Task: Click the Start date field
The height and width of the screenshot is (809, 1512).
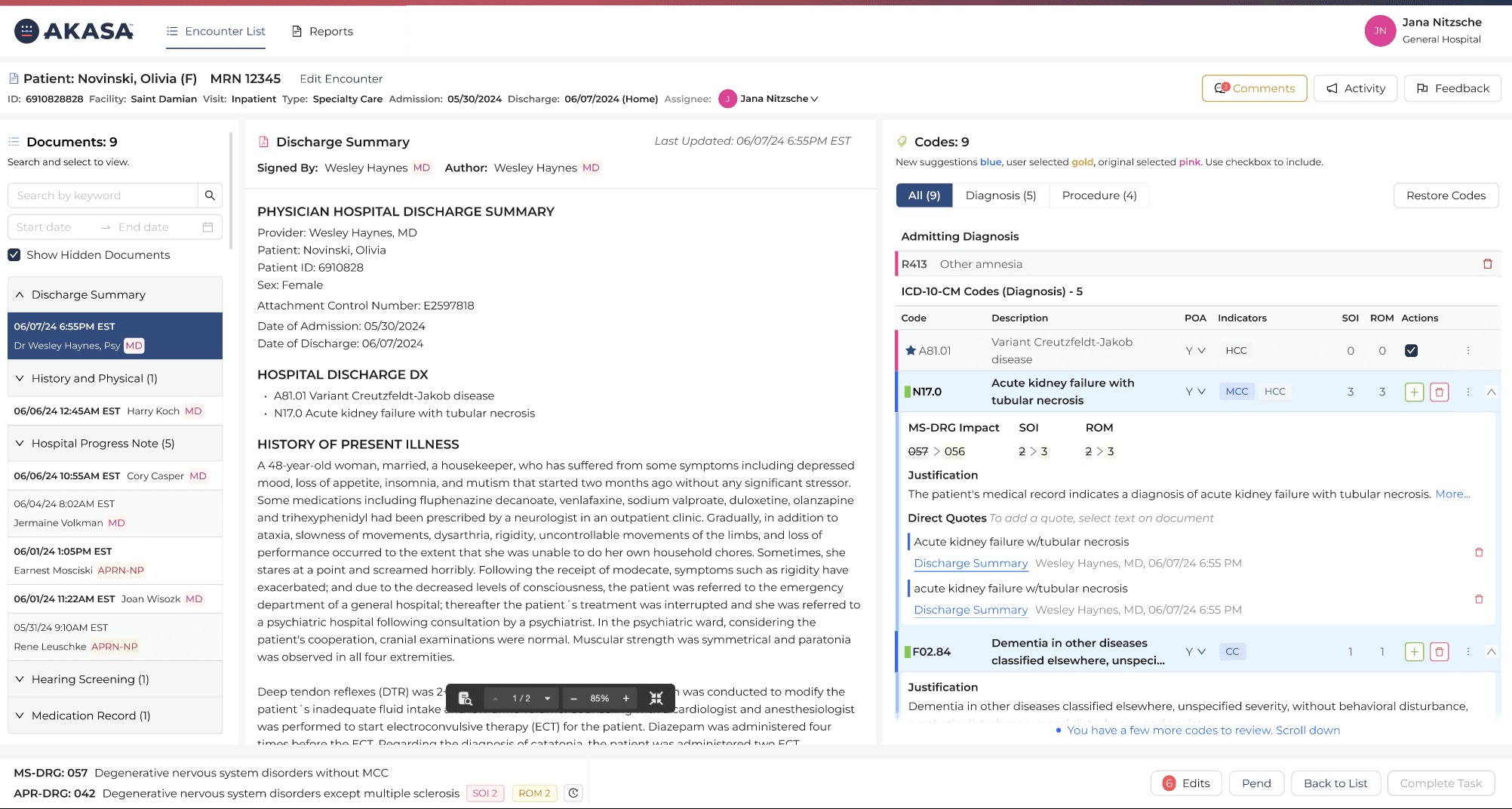Action: tap(53, 227)
